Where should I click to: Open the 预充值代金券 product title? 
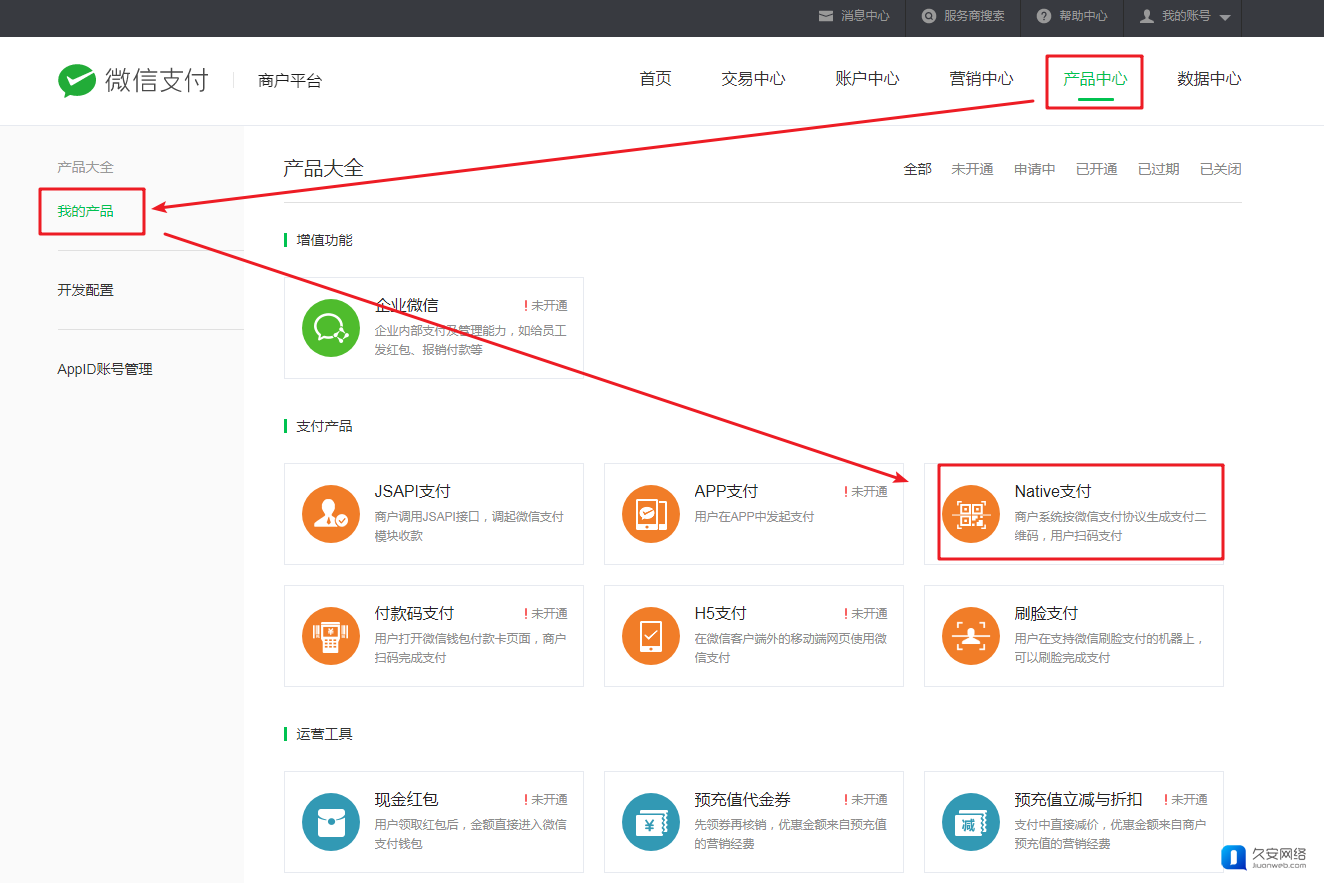[x=742, y=799]
